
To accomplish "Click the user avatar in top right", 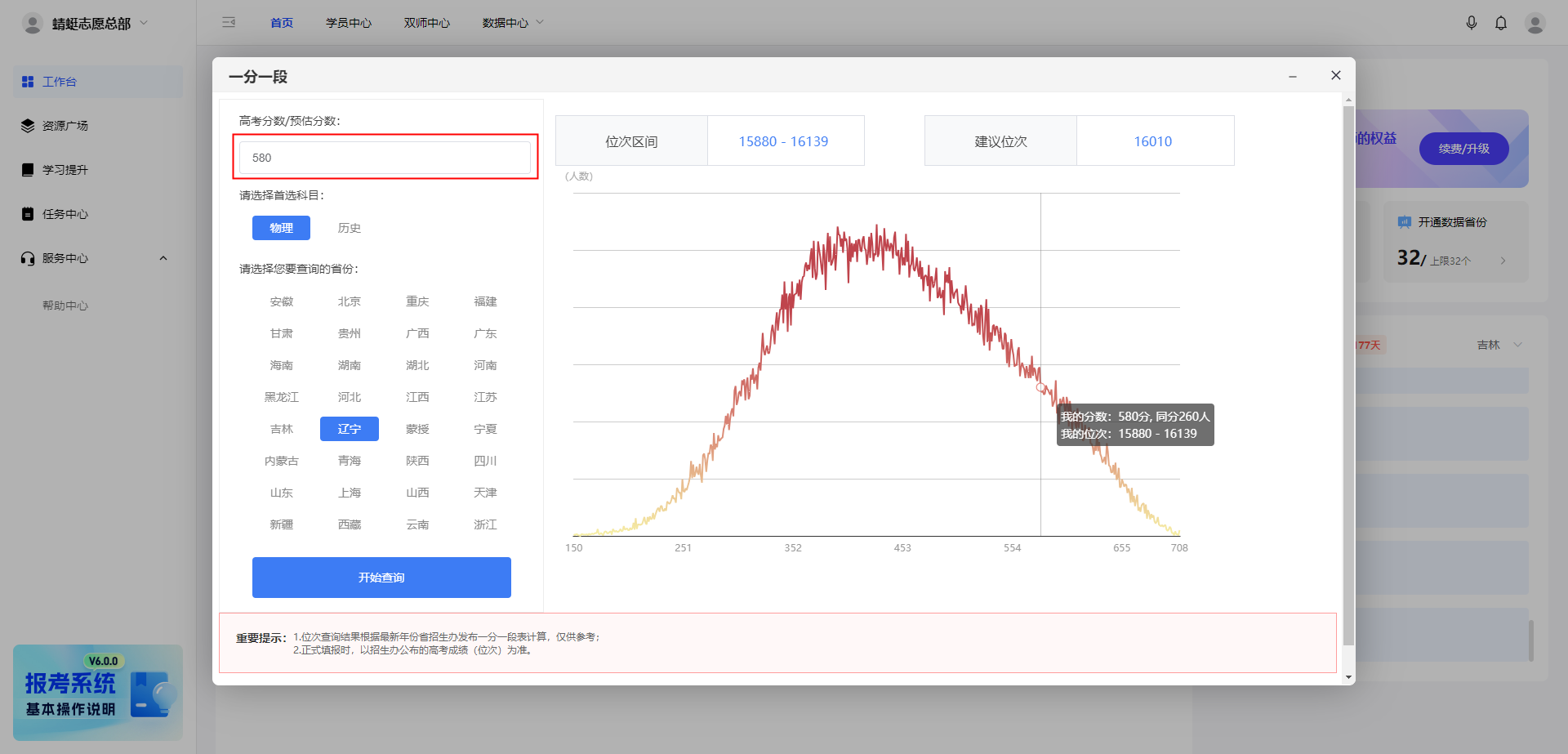I will (x=1535, y=23).
